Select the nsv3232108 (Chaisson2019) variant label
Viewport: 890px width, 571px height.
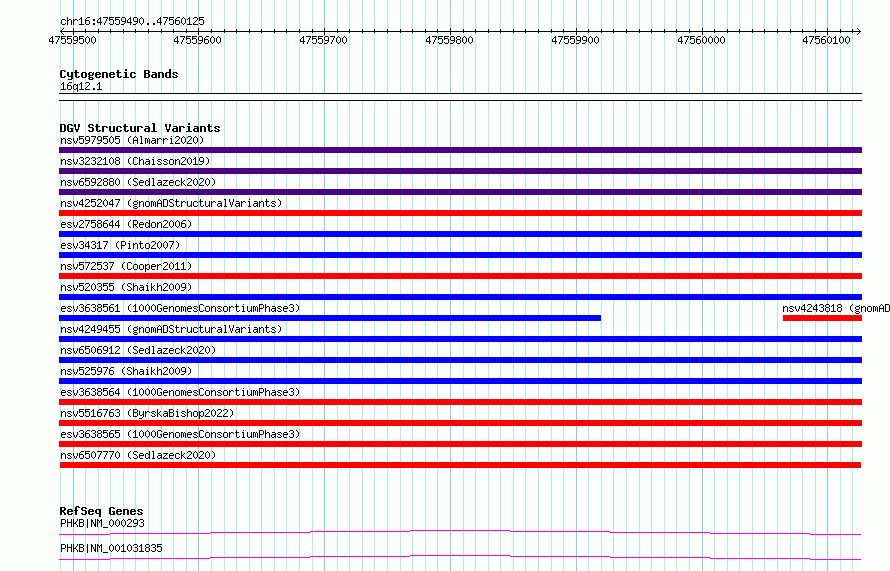(135, 161)
